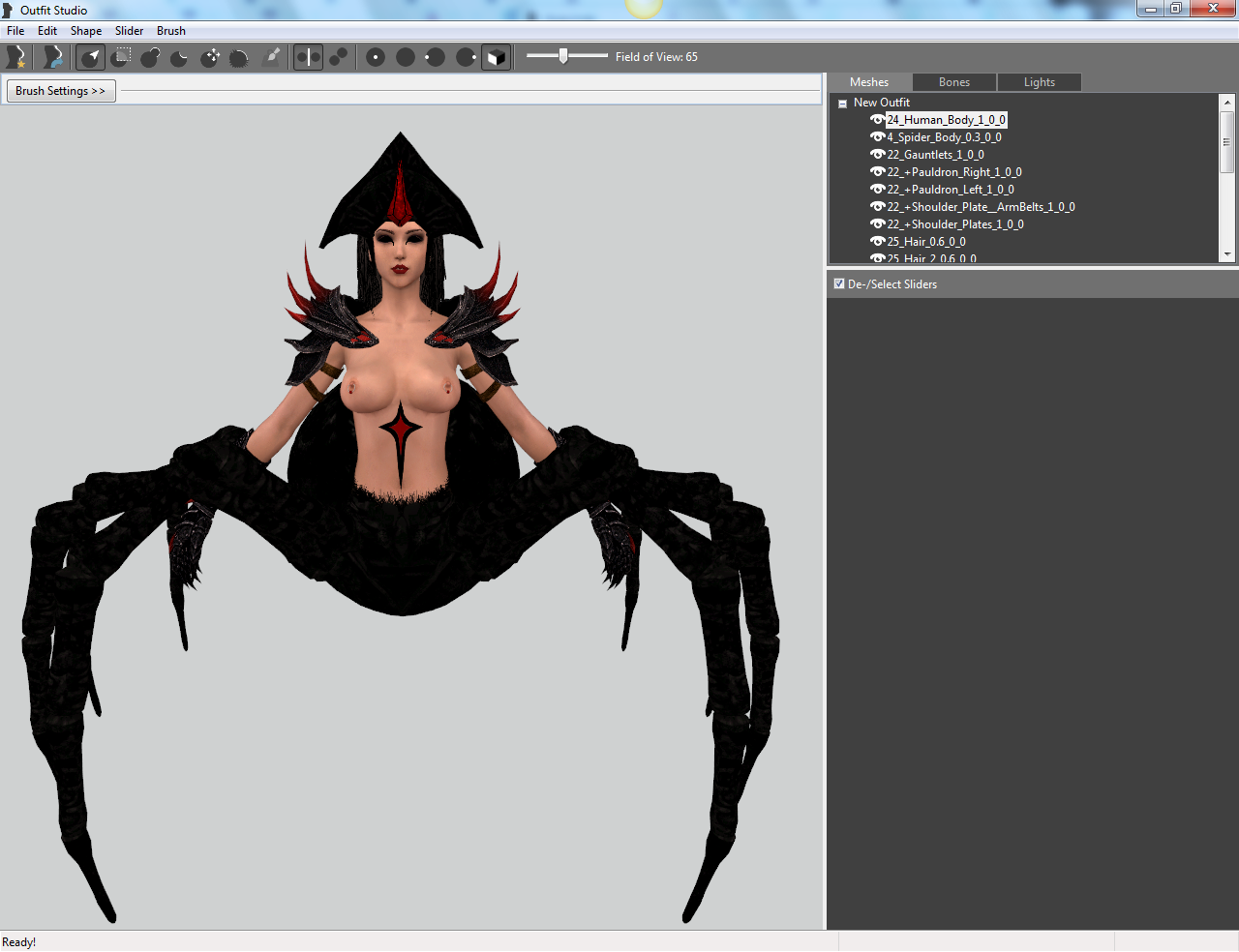
Task: Hide the 4_Spider_Body mesh eye icon
Action: tap(877, 137)
